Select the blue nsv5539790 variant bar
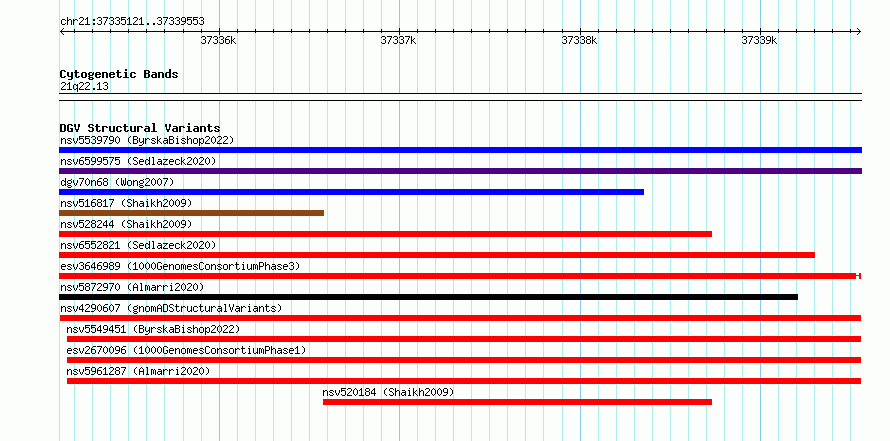 460,150
